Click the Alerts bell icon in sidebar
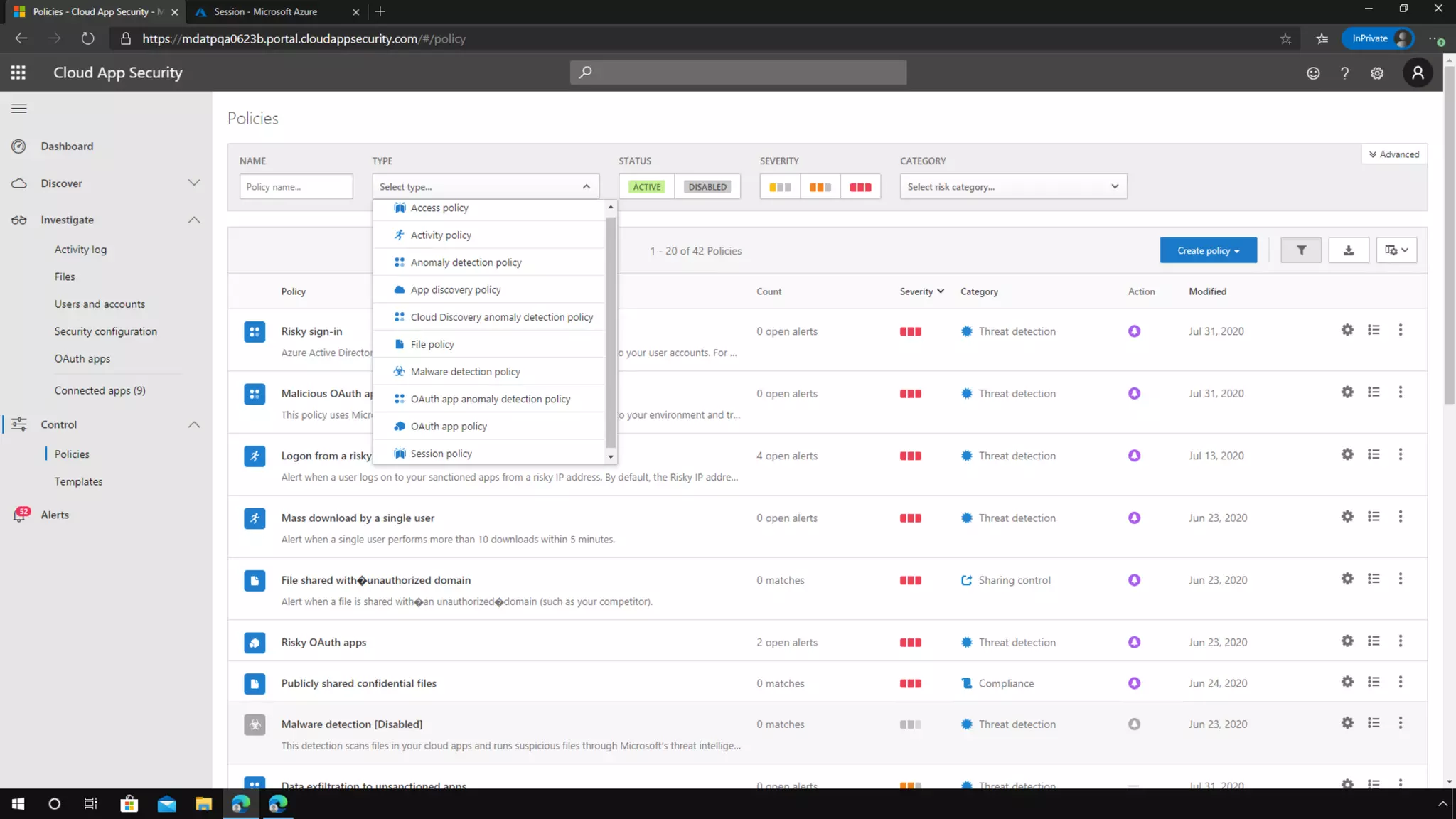1456x819 pixels. coord(19,515)
